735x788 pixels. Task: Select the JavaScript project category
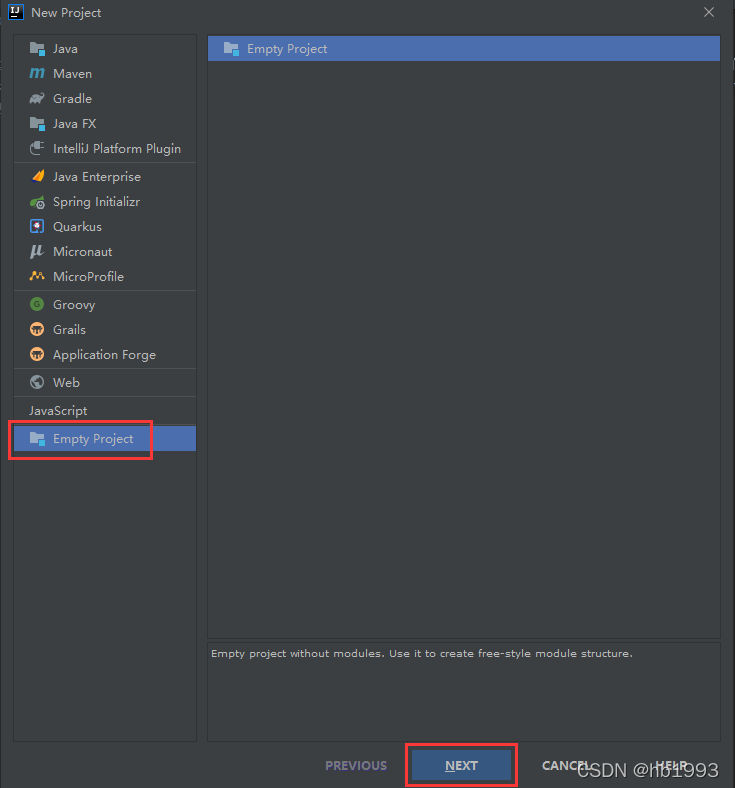(x=58, y=411)
